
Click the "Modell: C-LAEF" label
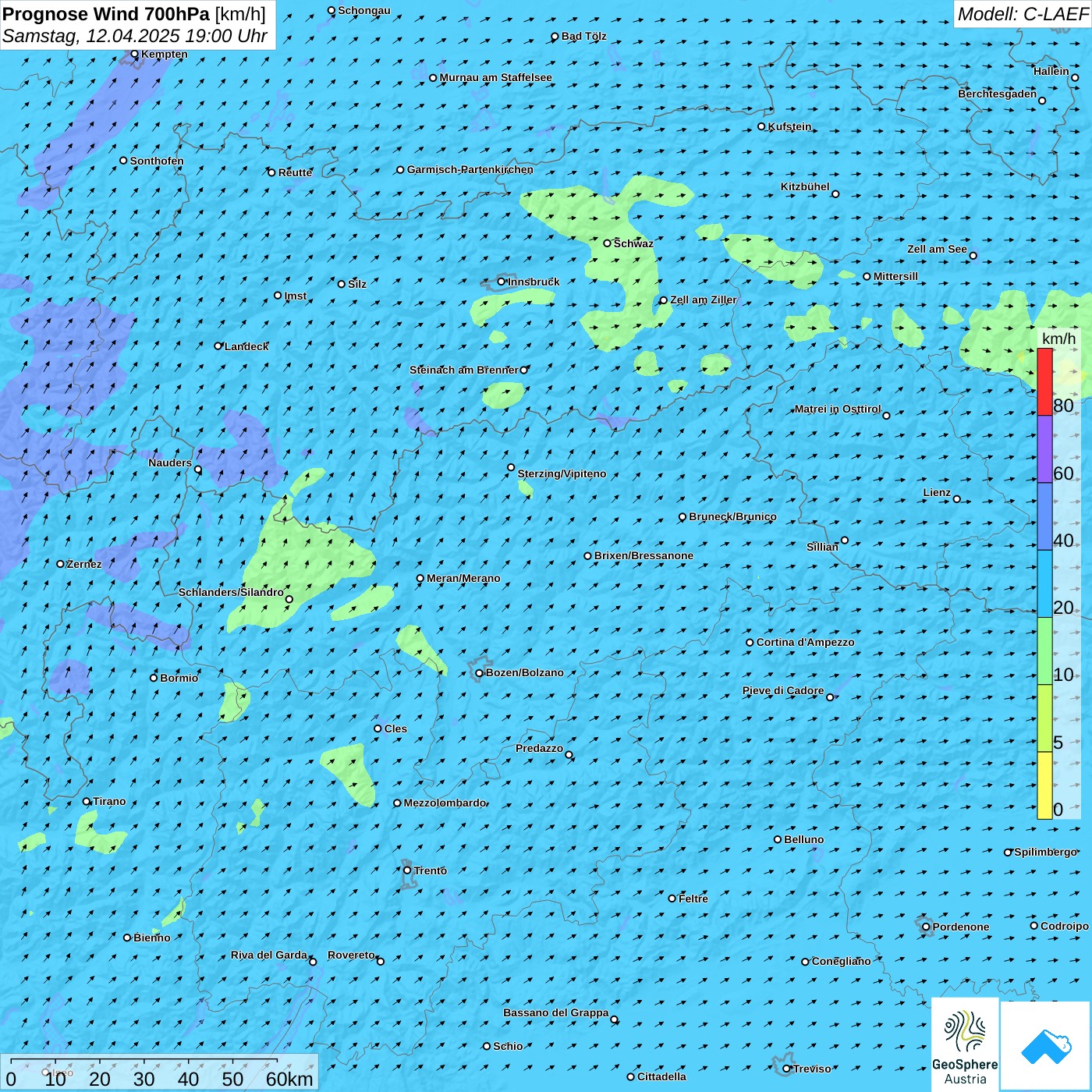click(x=1023, y=14)
